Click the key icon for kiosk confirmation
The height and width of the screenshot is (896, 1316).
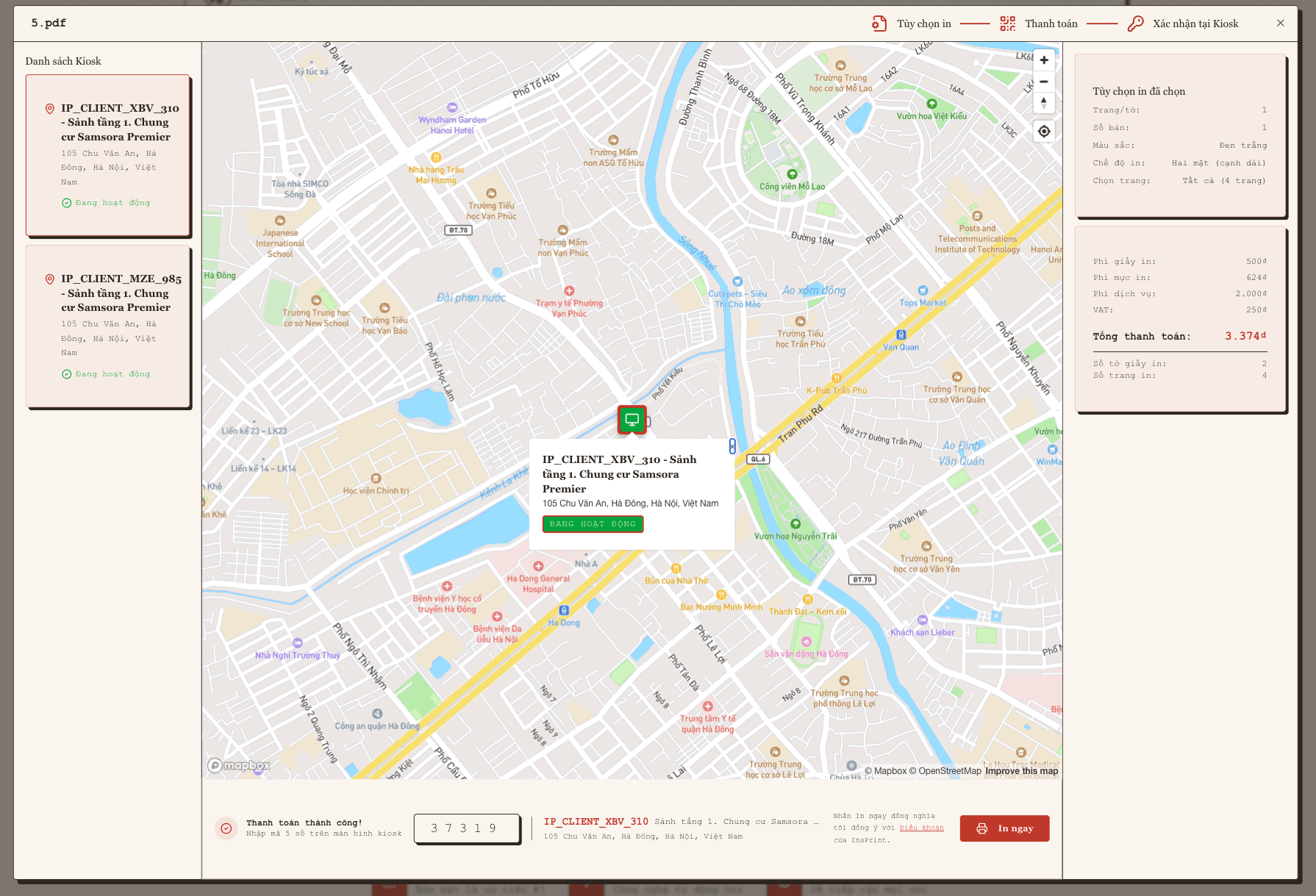tap(1136, 24)
